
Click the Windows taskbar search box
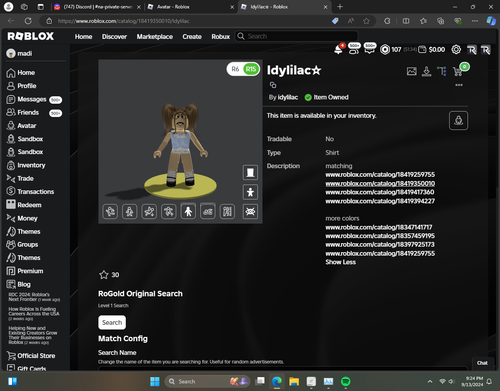tap(207, 381)
